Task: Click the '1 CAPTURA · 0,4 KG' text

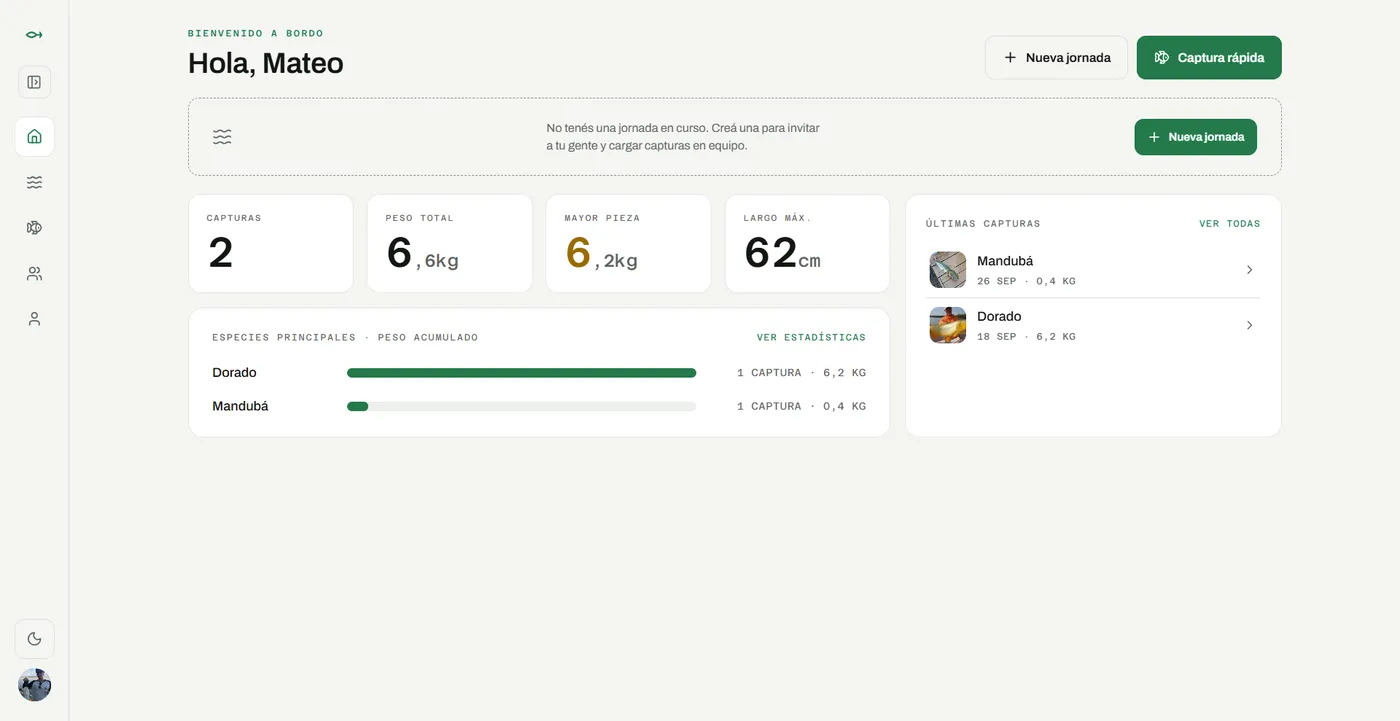Action: [801, 407]
